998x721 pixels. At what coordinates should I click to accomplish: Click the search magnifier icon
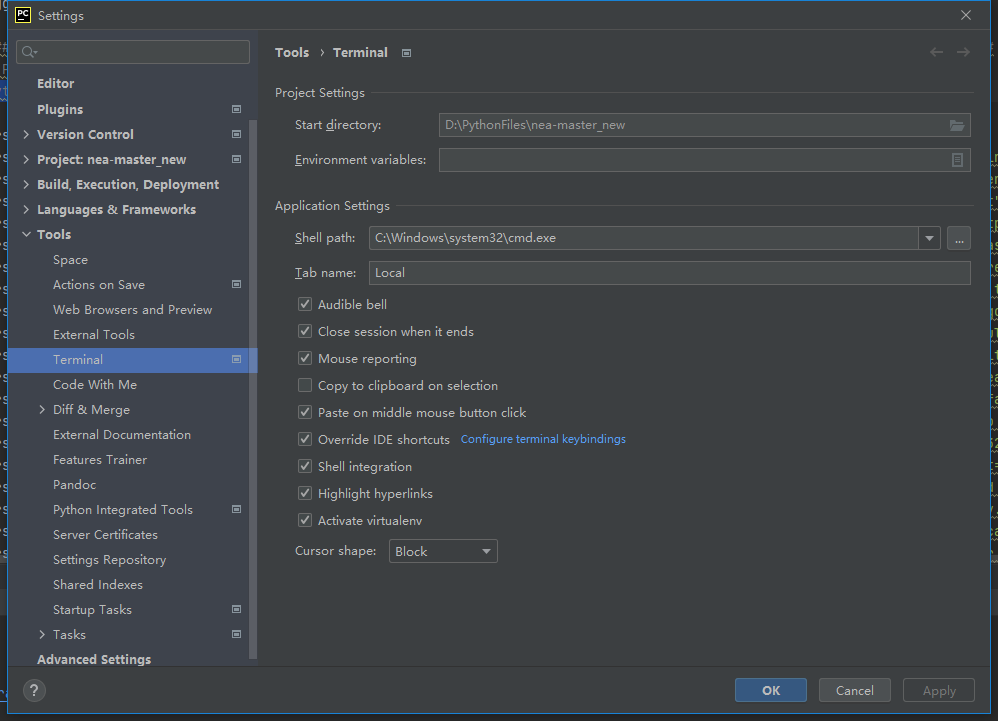(x=29, y=52)
